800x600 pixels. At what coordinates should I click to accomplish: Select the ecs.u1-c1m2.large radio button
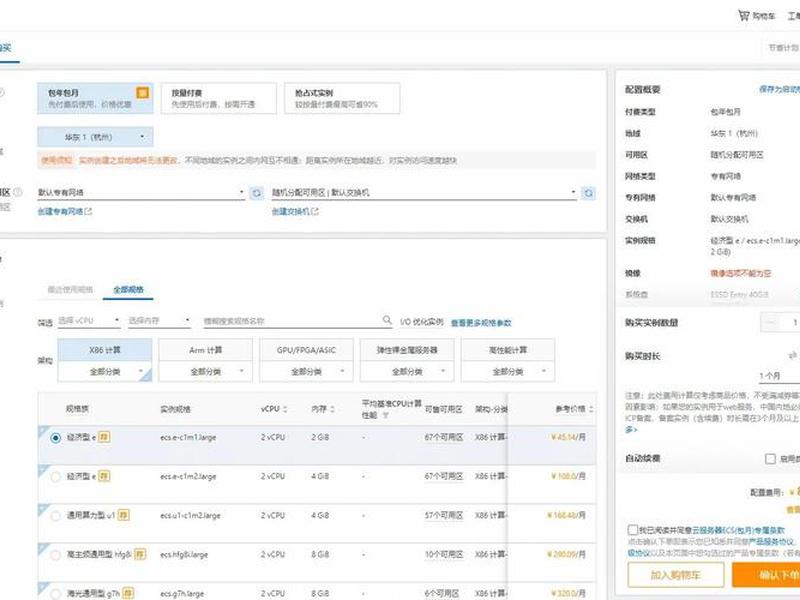coord(56,516)
